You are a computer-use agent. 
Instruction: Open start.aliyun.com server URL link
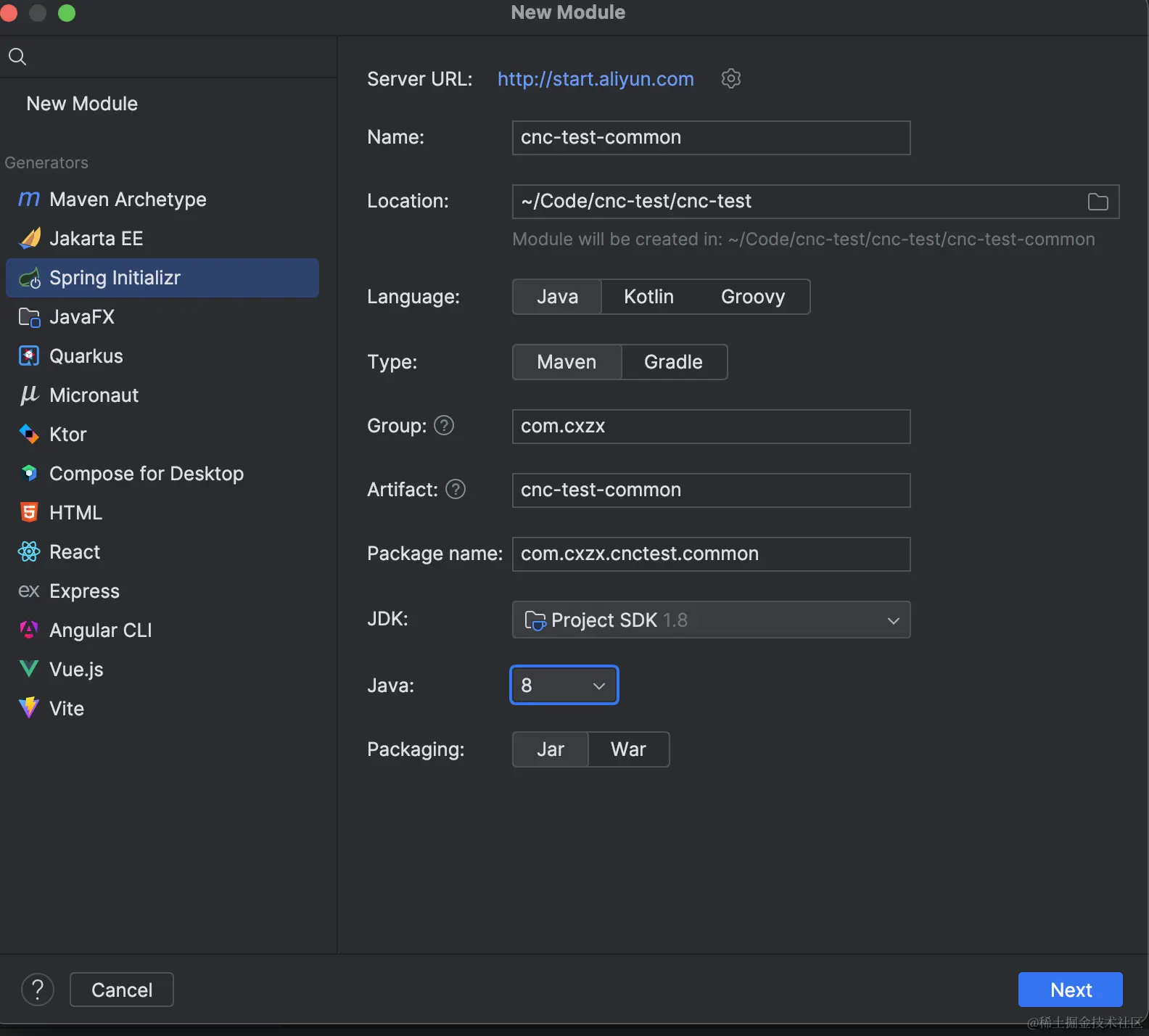(596, 79)
